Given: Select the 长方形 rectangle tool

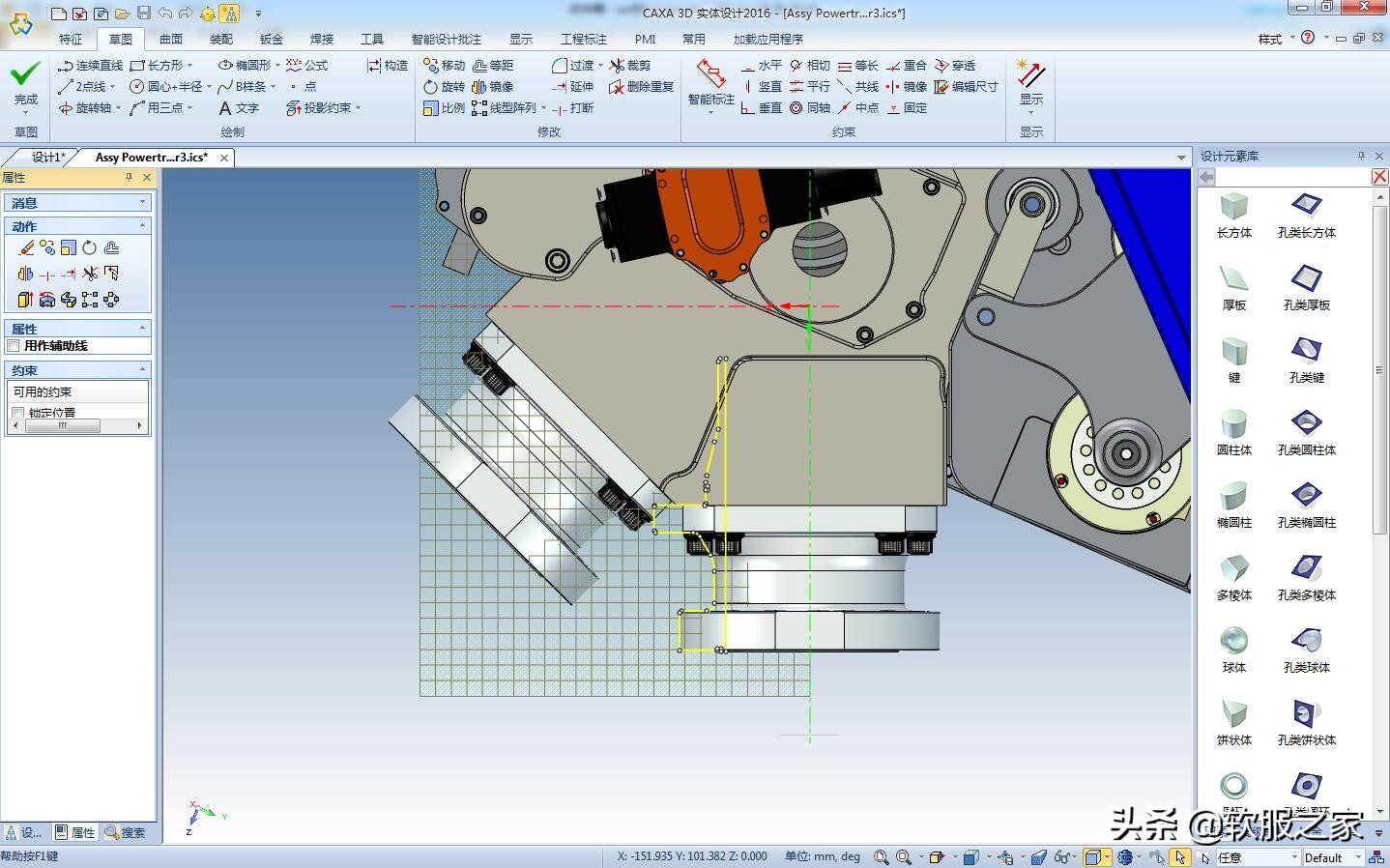Looking at the screenshot, I should (x=157, y=65).
